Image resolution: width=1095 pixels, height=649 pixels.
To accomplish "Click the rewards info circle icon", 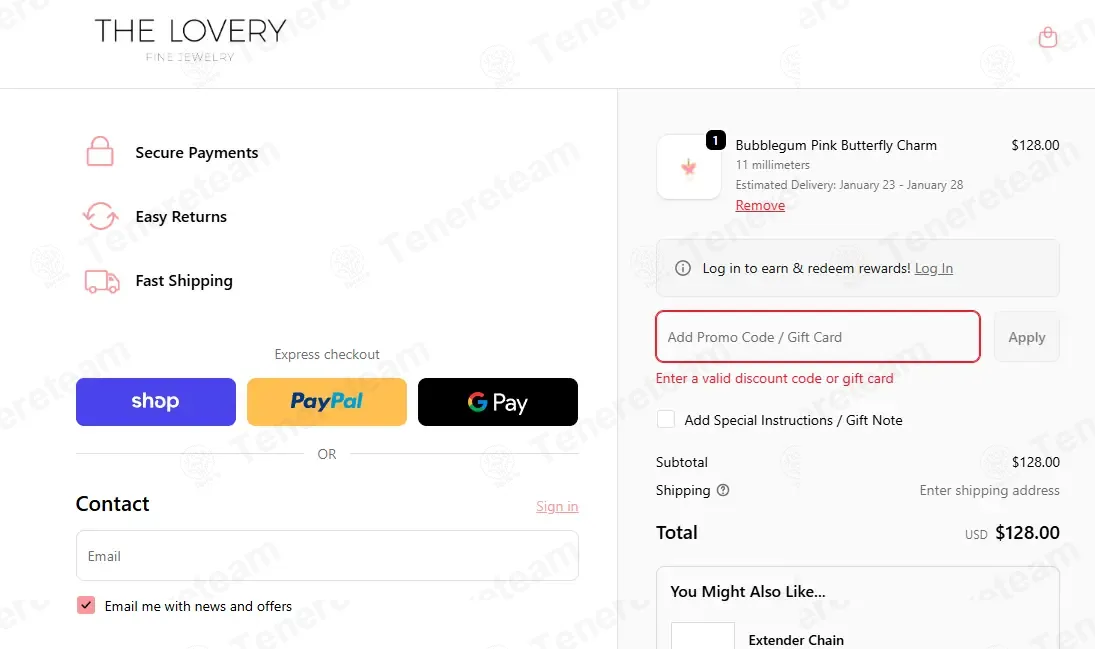I will point(683,268).
